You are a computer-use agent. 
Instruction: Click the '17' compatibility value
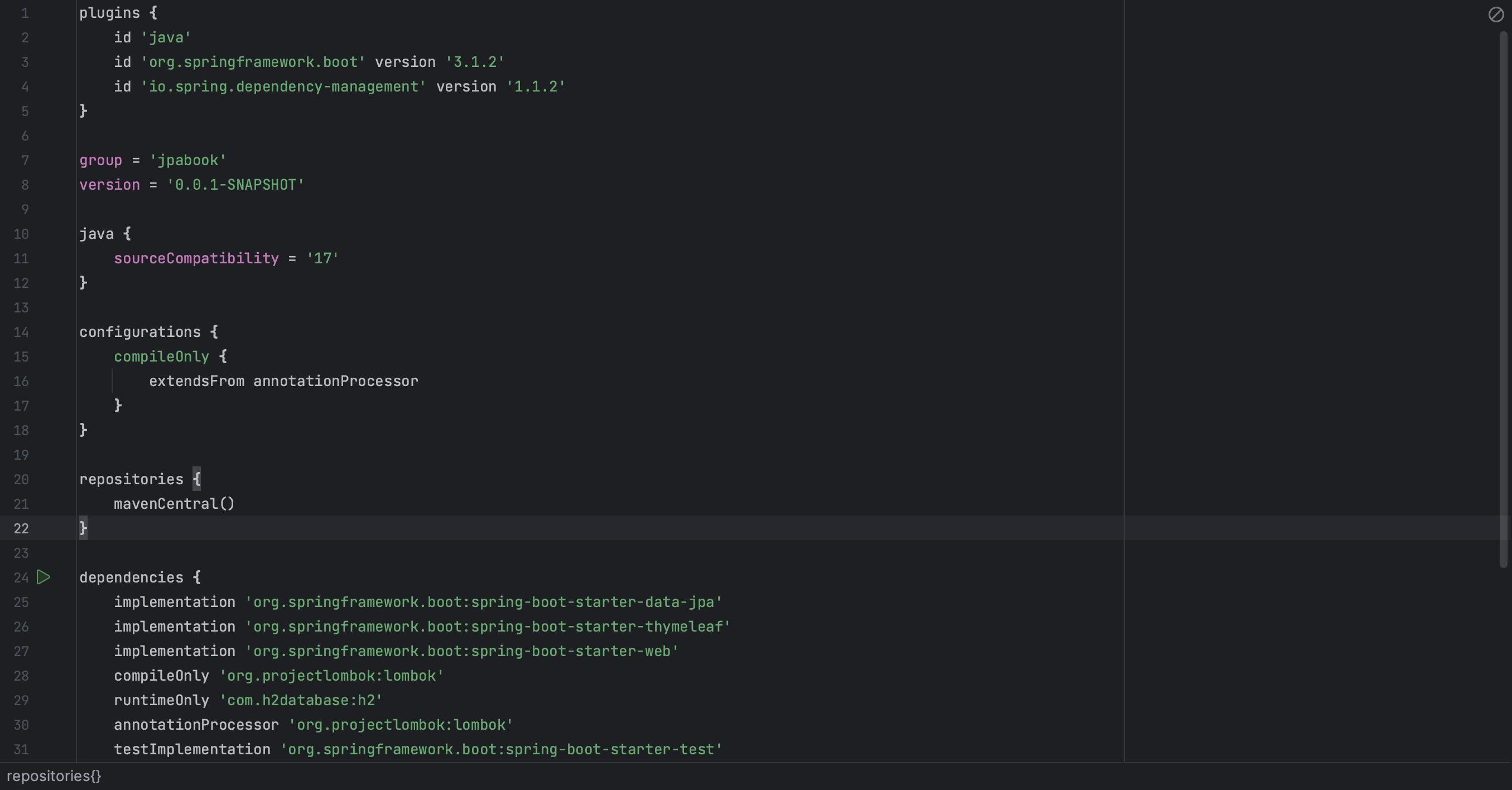tap(322, 258)
